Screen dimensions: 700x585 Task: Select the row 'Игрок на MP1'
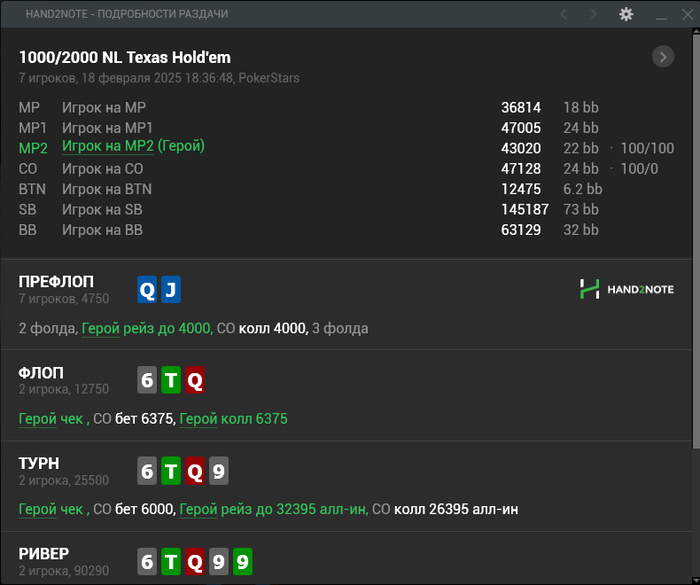click(x=346, y=128)
